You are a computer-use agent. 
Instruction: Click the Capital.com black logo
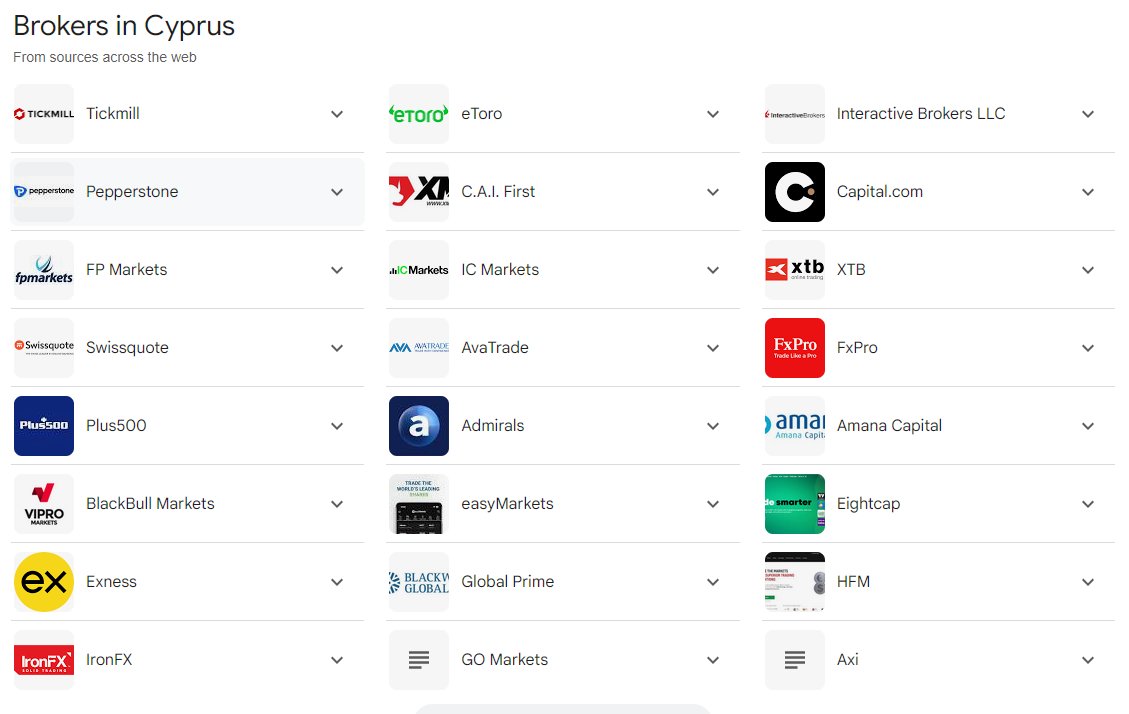point(795,191)
